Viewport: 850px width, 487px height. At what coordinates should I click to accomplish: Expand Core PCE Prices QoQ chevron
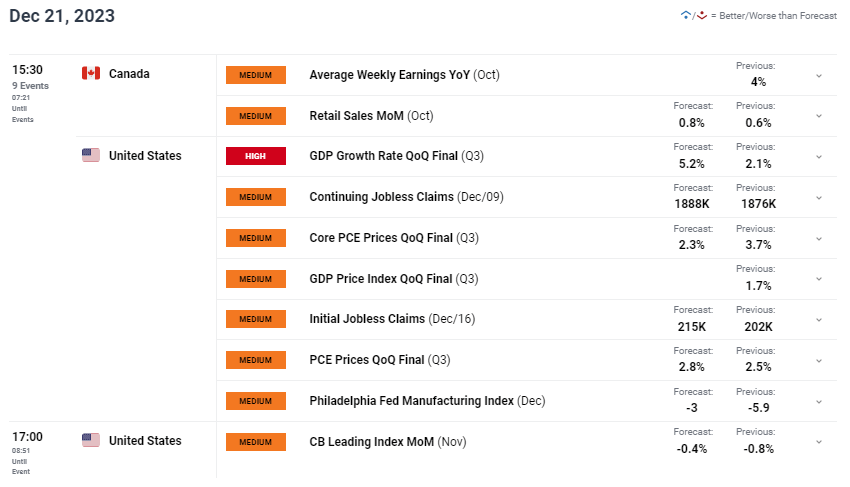819,239
